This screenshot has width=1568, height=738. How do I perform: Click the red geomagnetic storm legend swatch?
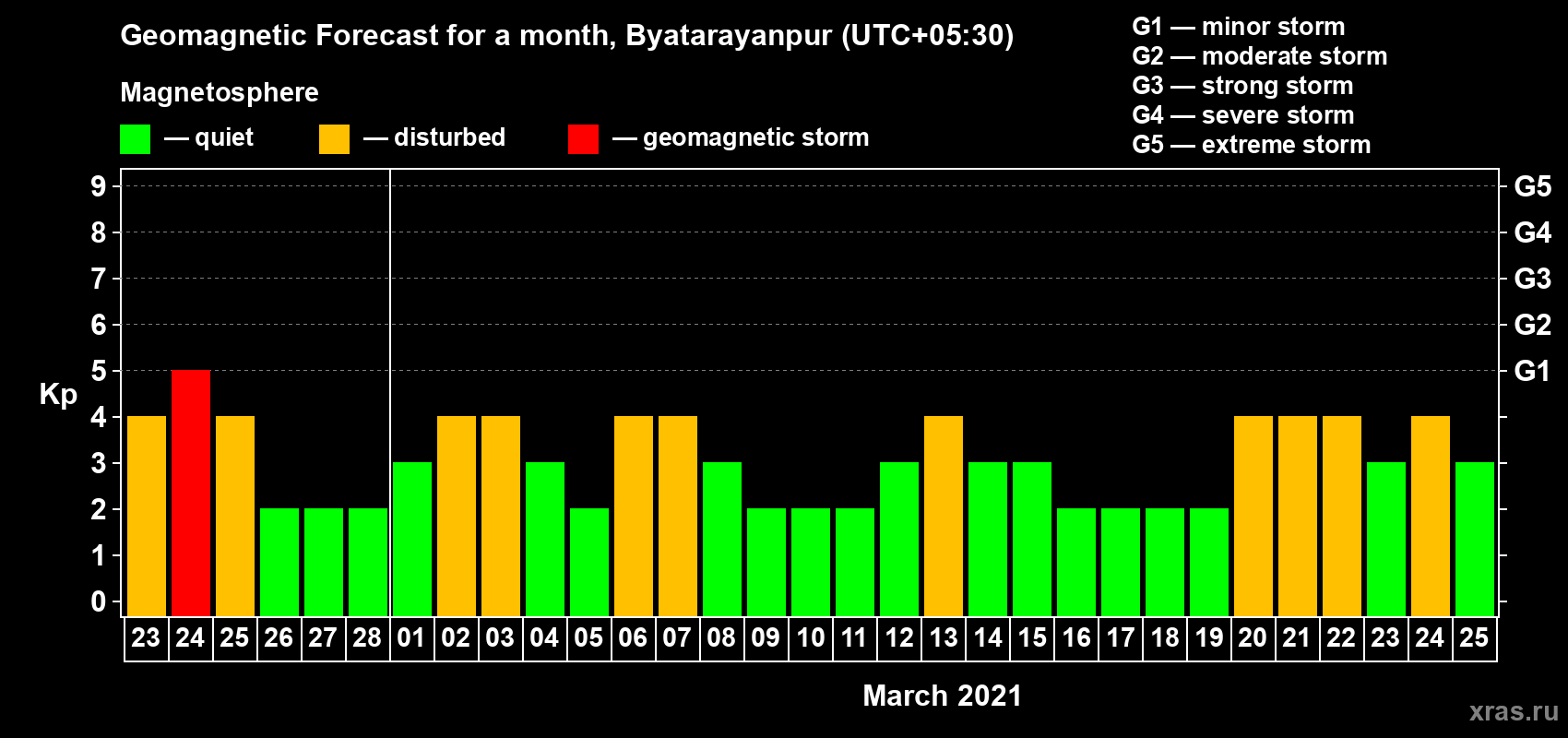click(583, 139)
